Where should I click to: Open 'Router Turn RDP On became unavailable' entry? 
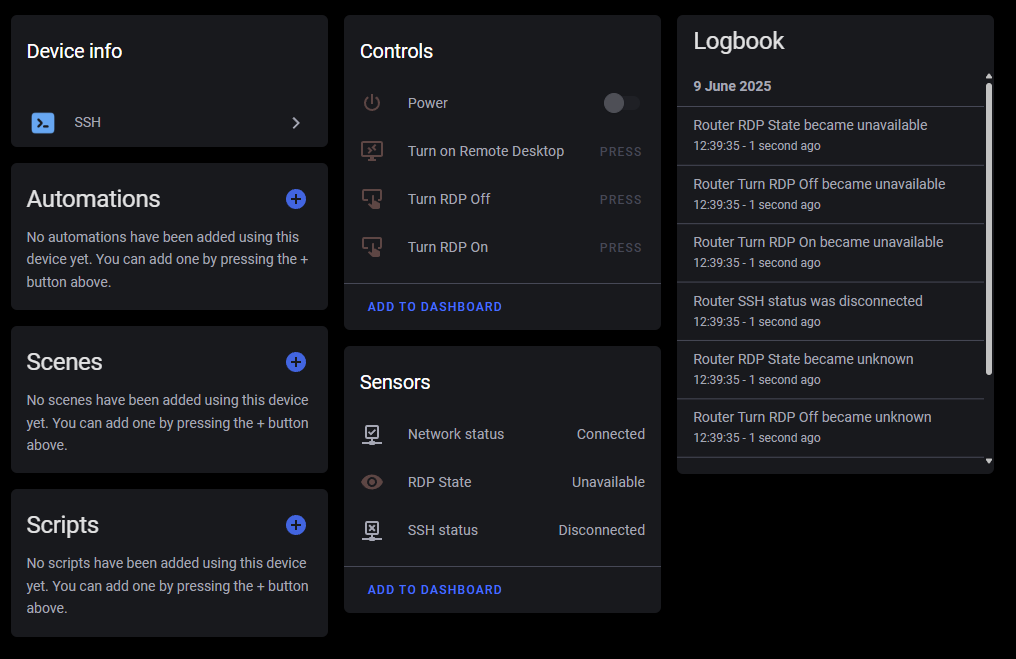(830, 253)
